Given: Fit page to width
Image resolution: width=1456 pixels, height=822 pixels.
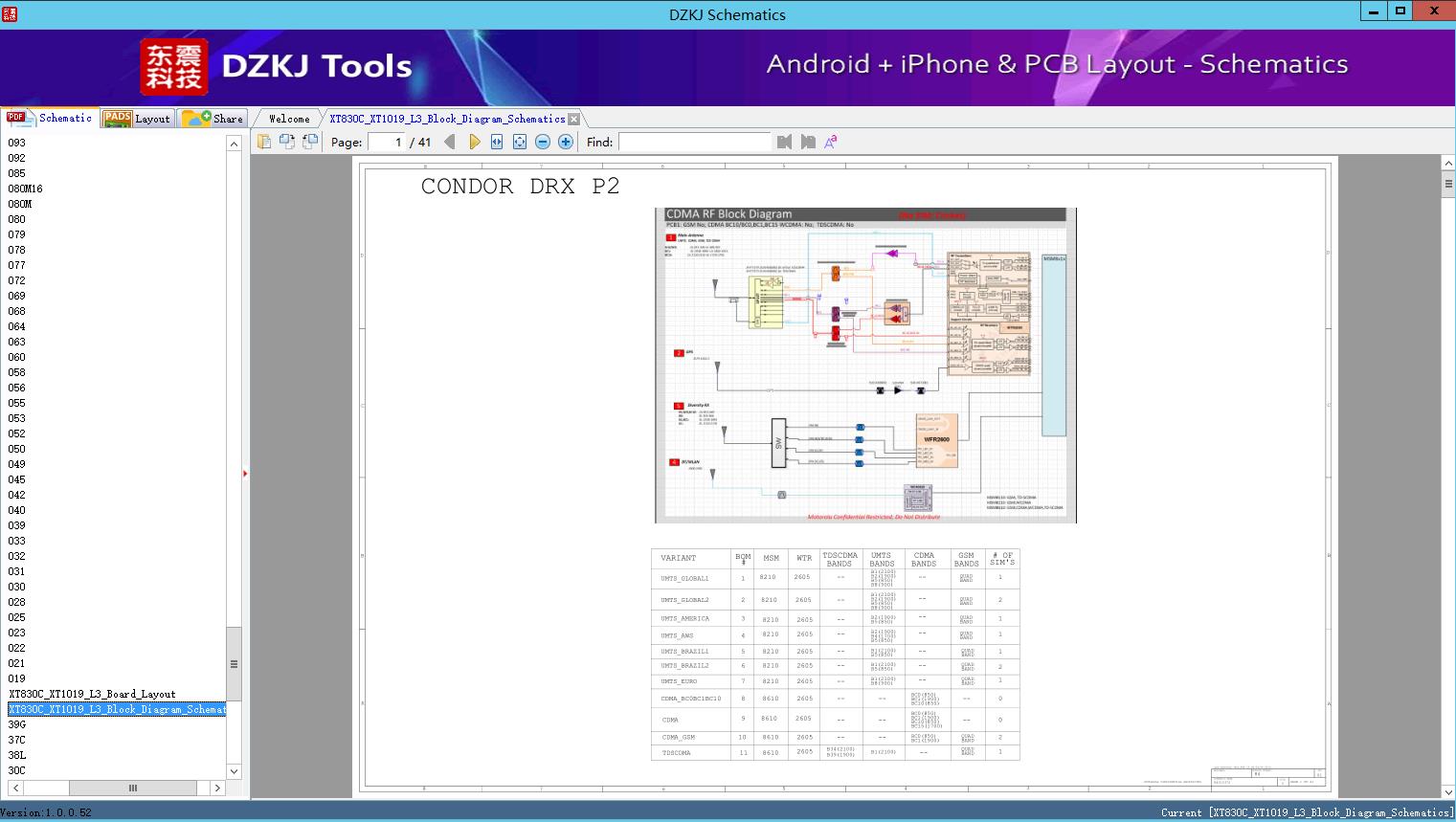Looking at the screenshot, I should pos(497,142).
